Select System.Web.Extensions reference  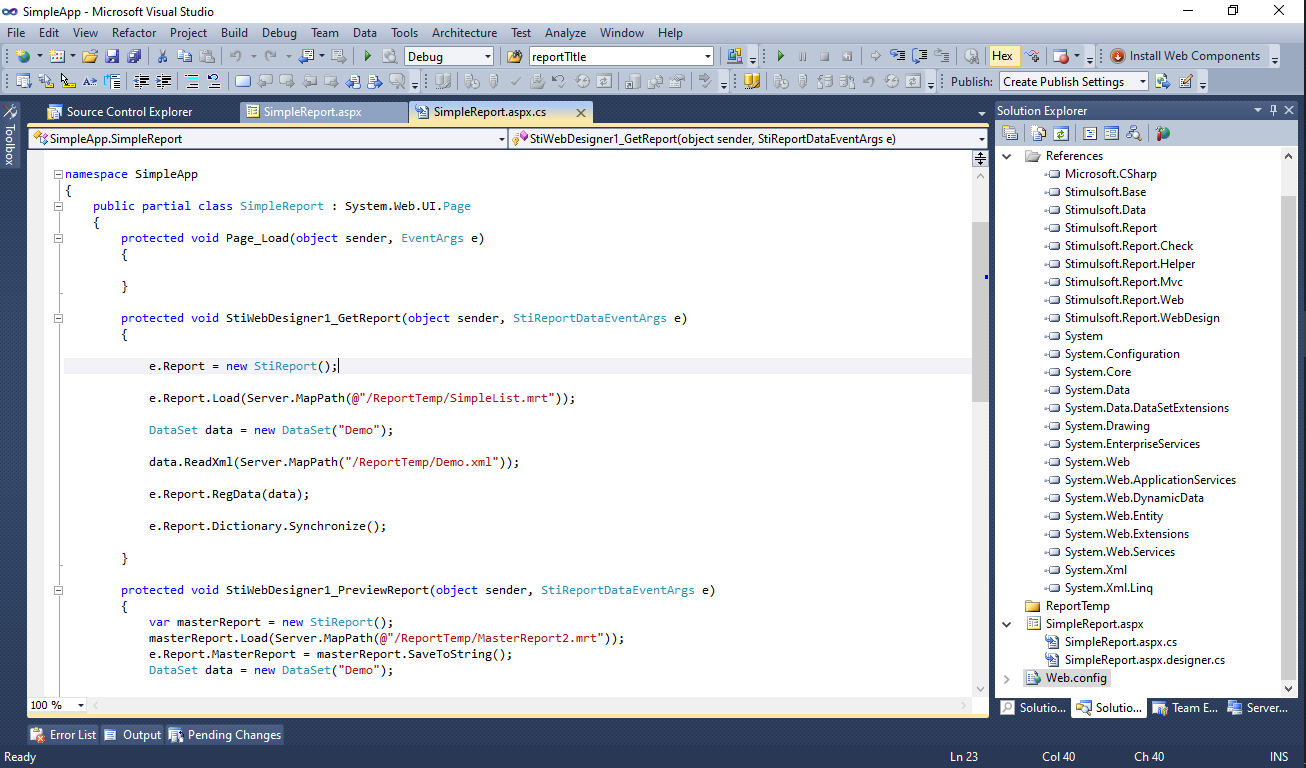coord(1126,534)
